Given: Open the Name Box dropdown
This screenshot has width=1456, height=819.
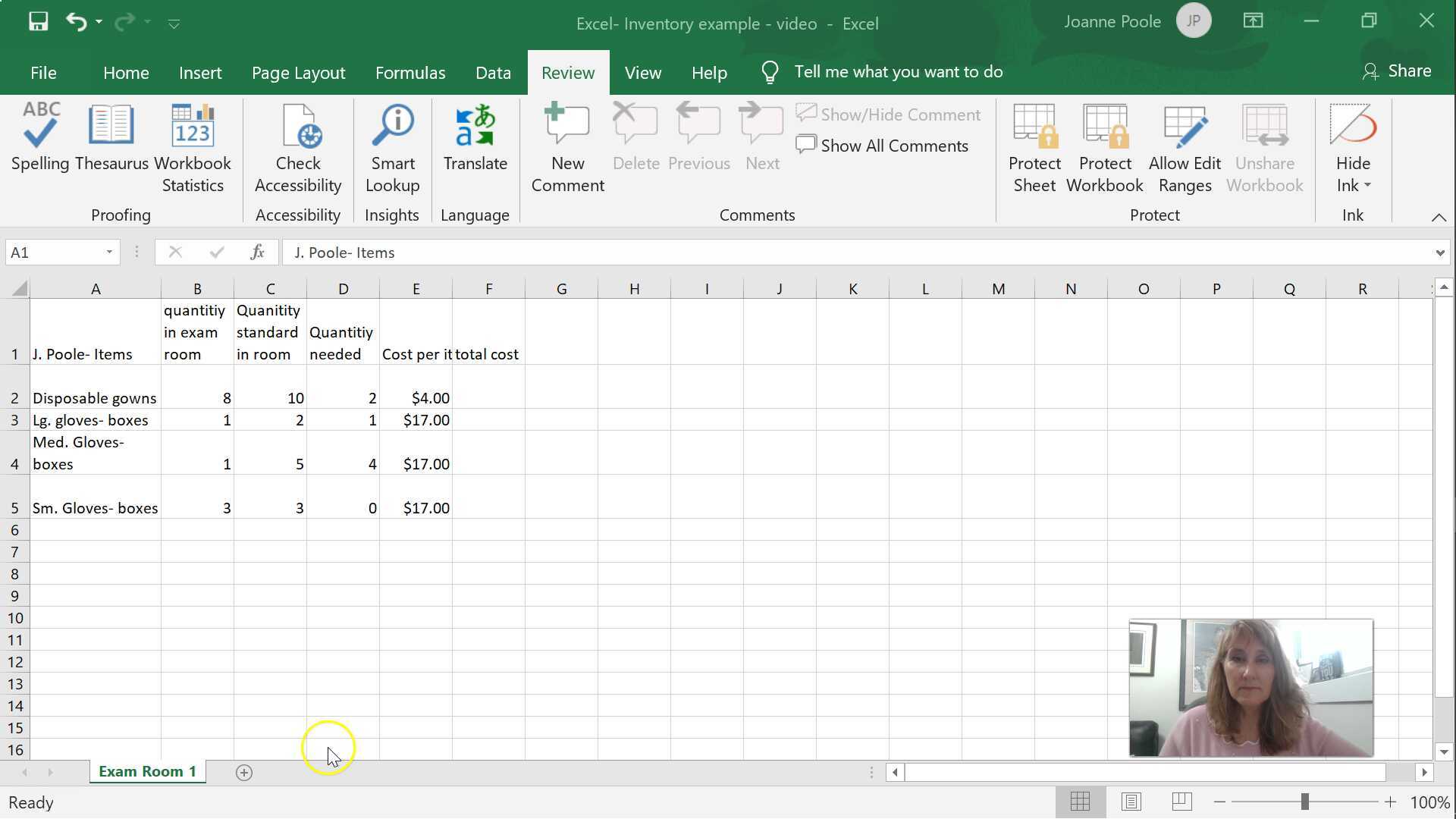Looking at the screenshot, I should pos(108,252).
